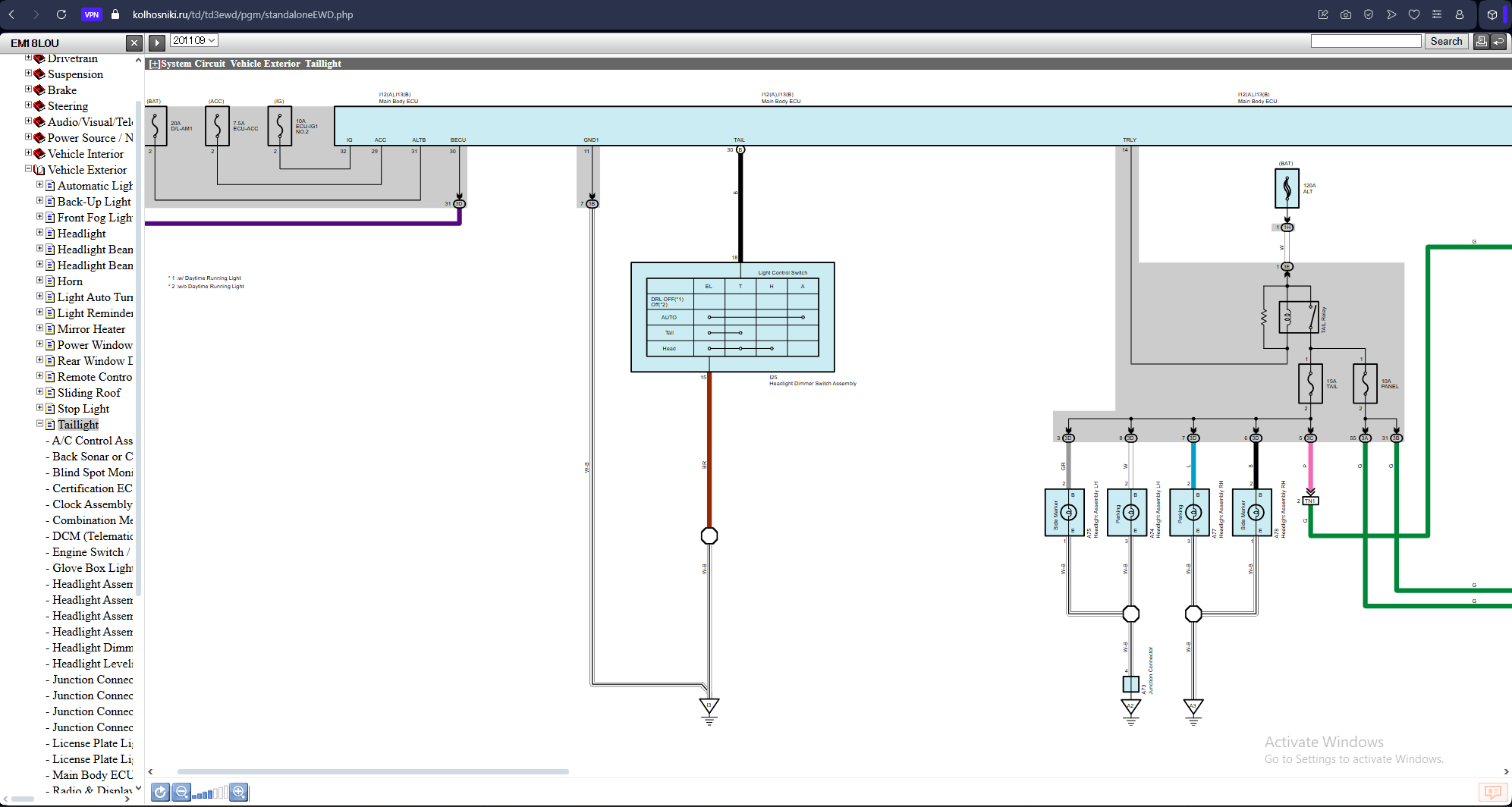The width and height of the screenshot is (1512, 807).
Task: Click the zoom level bar indicator
Action: point(209,793)
